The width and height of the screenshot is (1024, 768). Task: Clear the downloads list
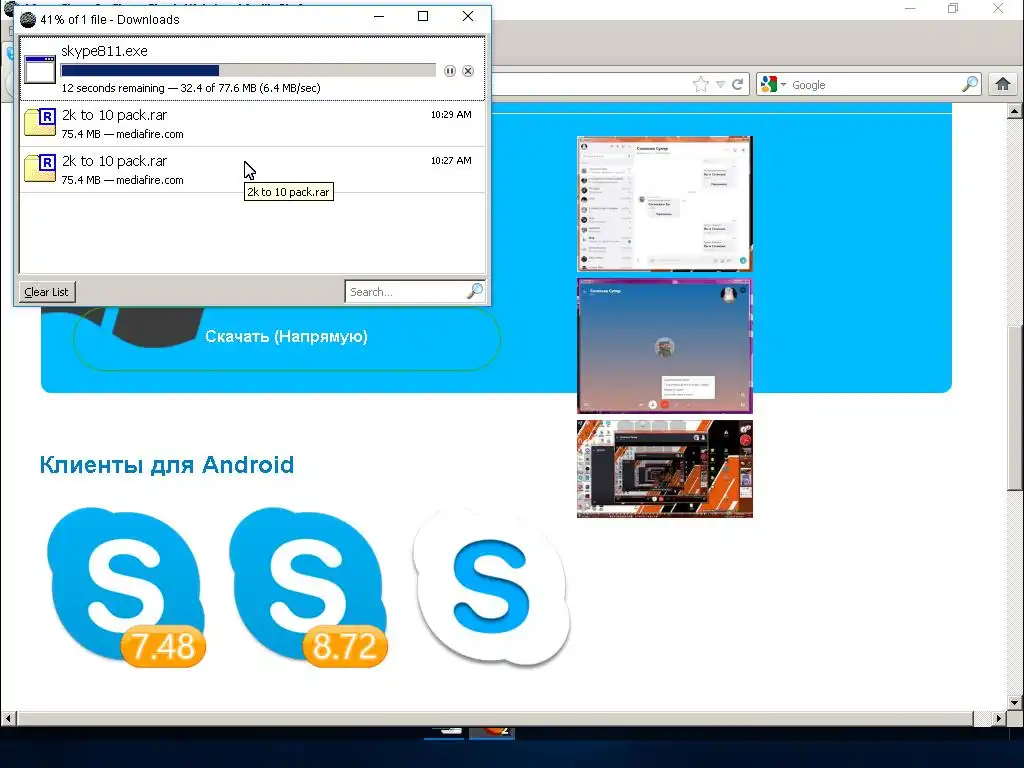46,292
